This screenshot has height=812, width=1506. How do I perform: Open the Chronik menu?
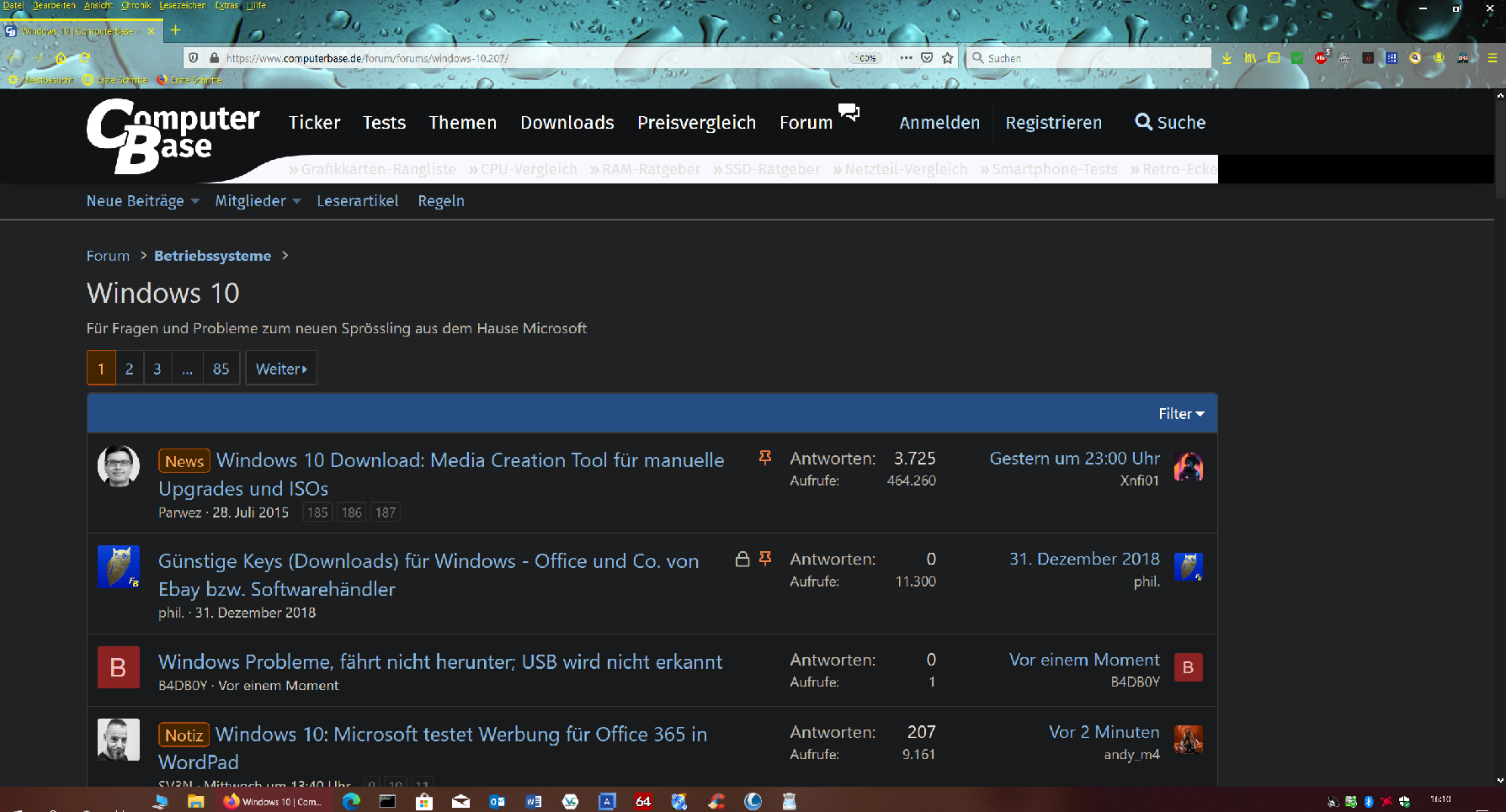pos(136,5)
